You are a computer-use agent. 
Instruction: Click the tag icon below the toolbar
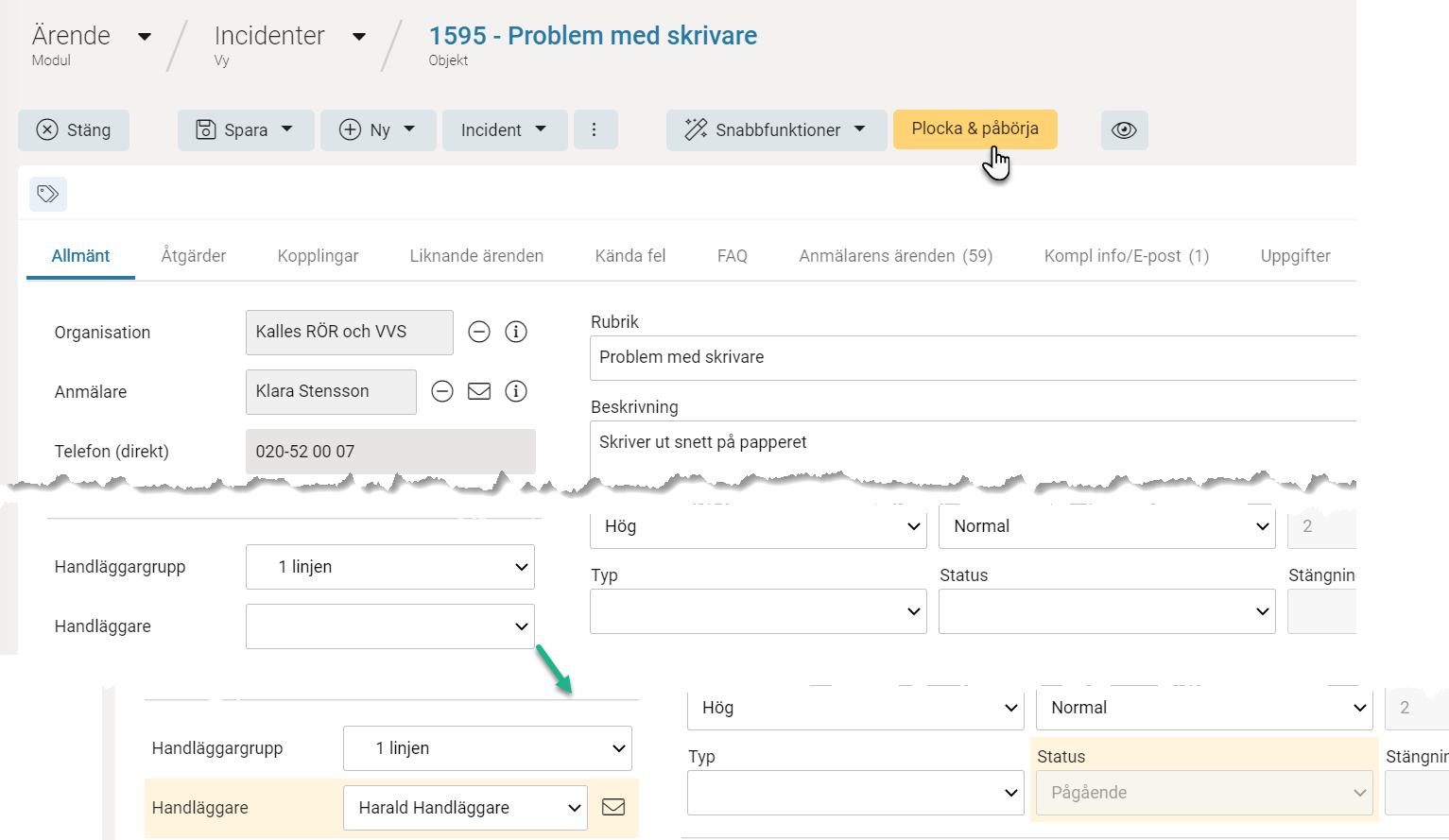(x=47, y=194)
